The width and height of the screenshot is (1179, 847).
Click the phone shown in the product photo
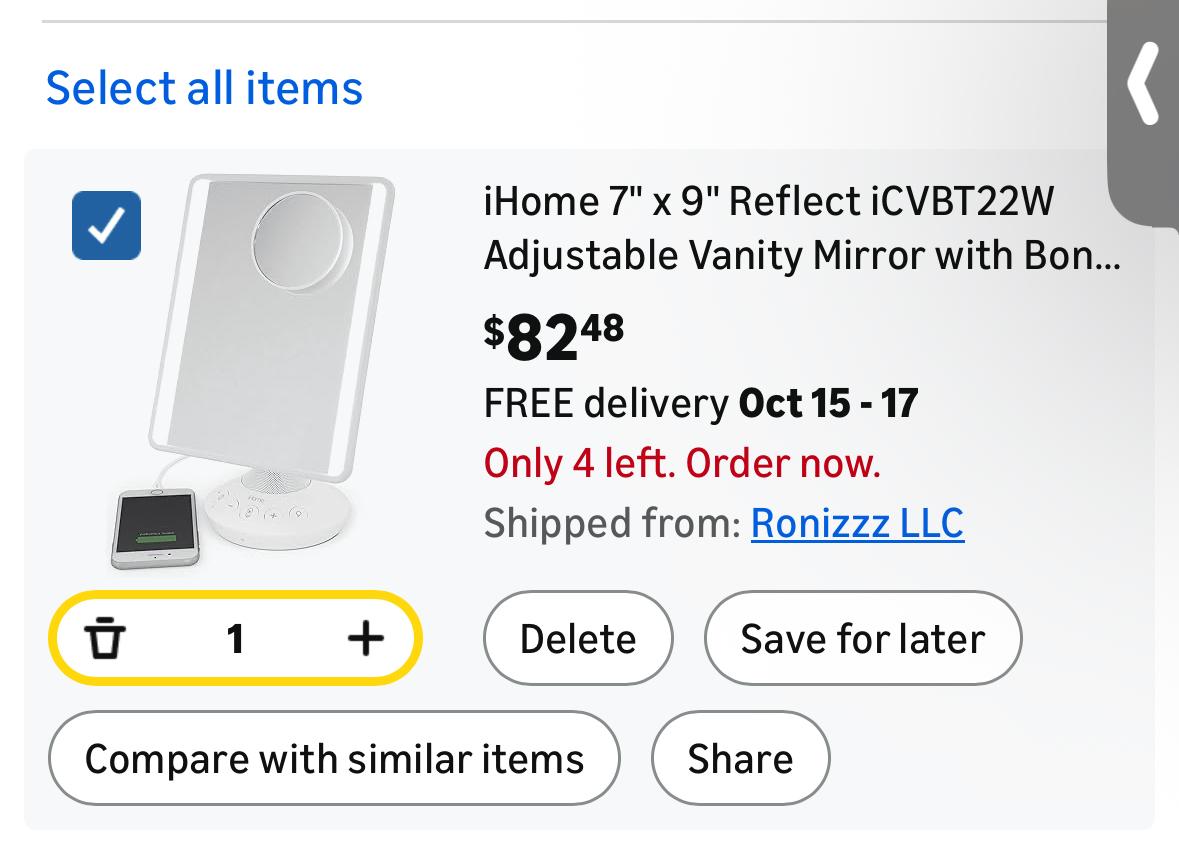(154, 528)
